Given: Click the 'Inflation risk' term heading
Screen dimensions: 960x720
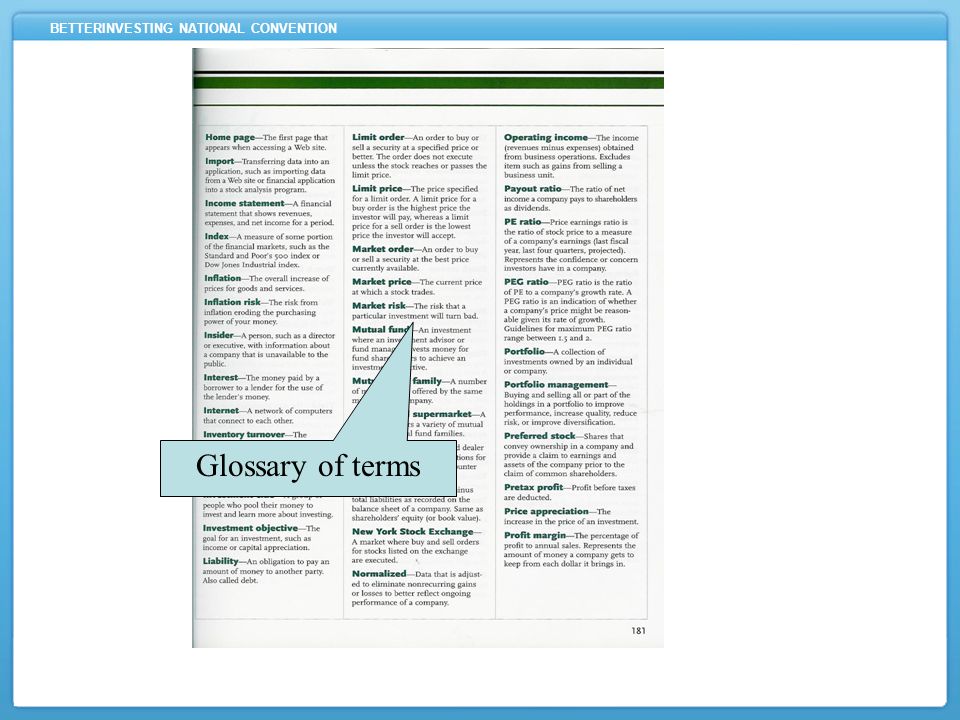Looking at the screenshot, I should [232, 302].
